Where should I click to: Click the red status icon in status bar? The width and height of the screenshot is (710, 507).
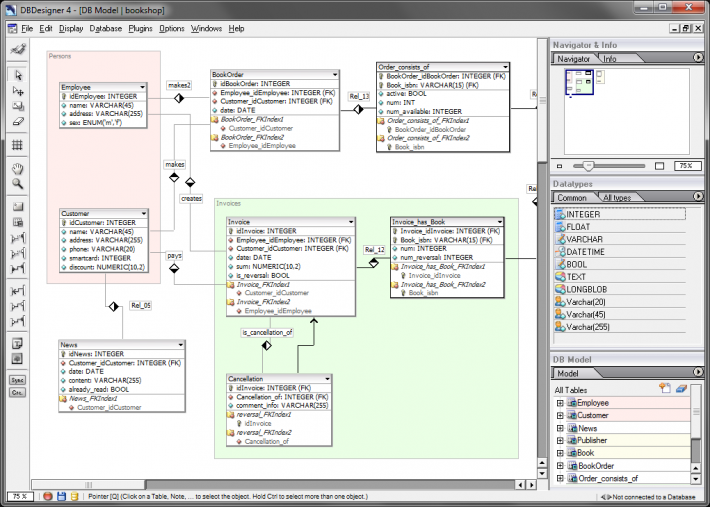click(x=48, y=496)
